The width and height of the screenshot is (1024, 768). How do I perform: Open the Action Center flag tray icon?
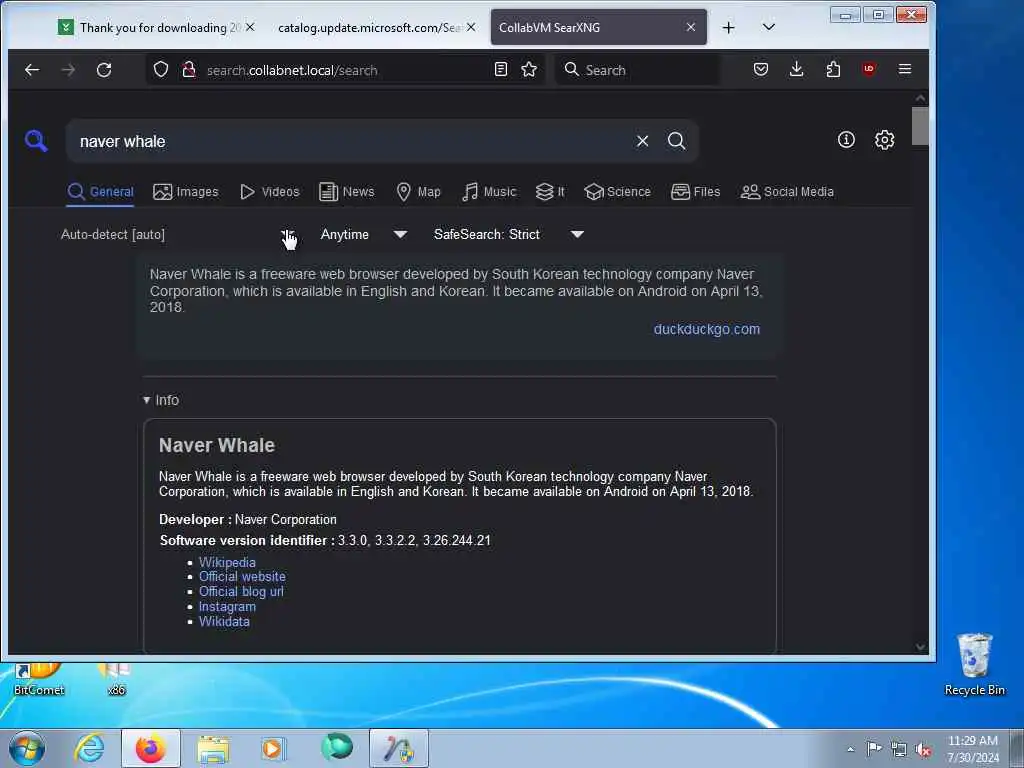pyautogui.click(x=874, y=749)
